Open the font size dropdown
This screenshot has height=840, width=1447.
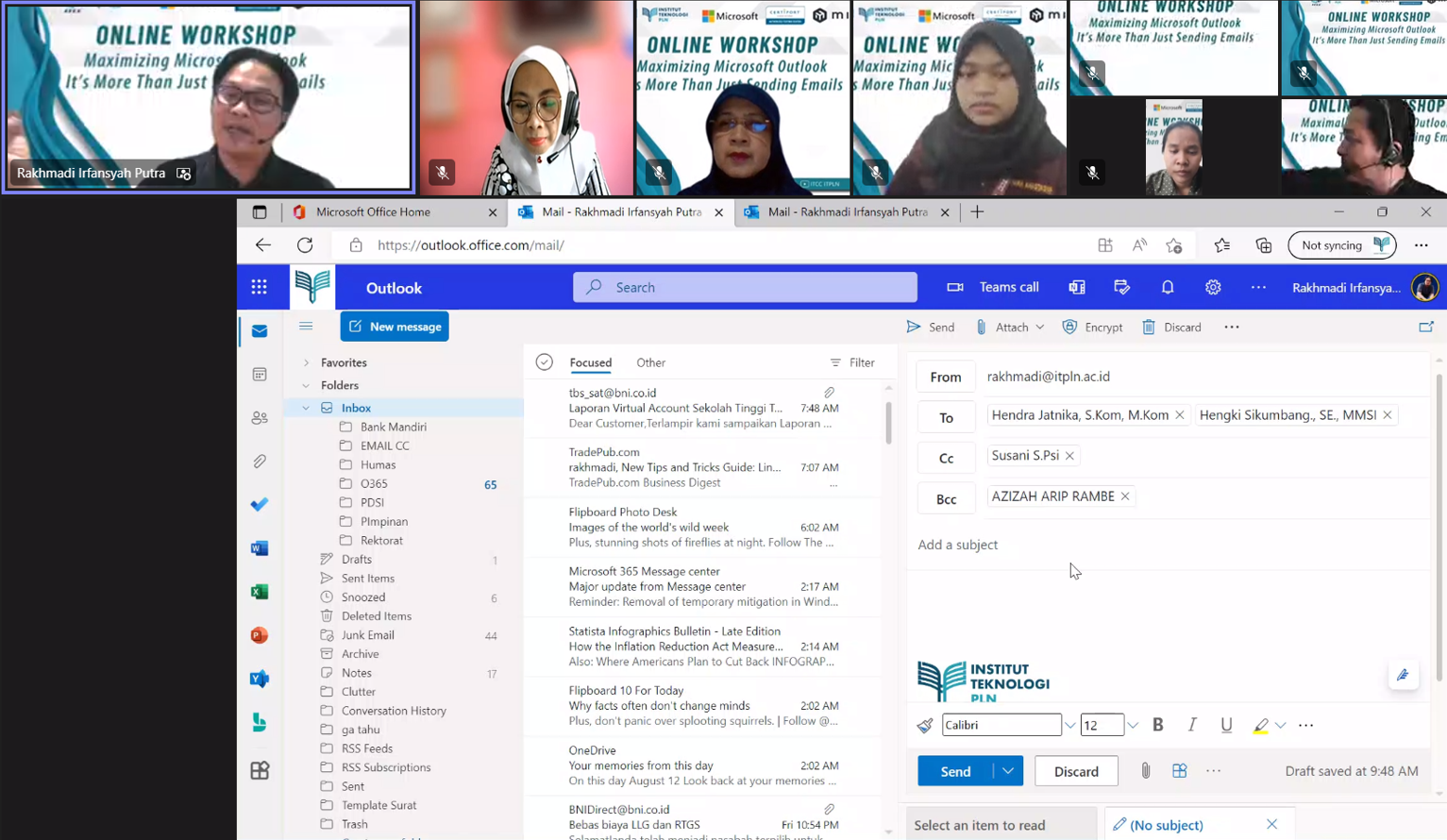1132,725
